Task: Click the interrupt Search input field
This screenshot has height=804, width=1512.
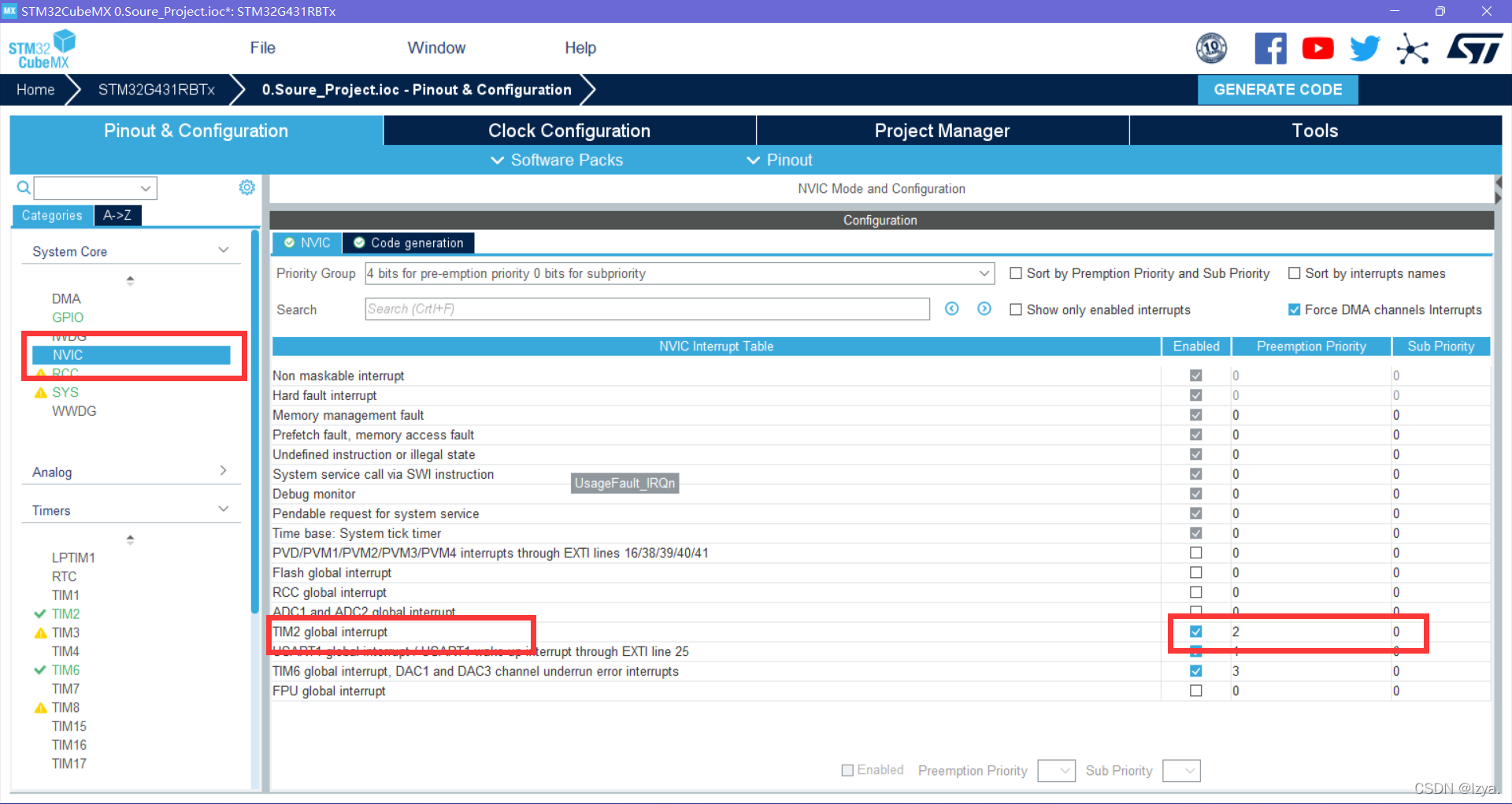Action: (x=647, y=309)
